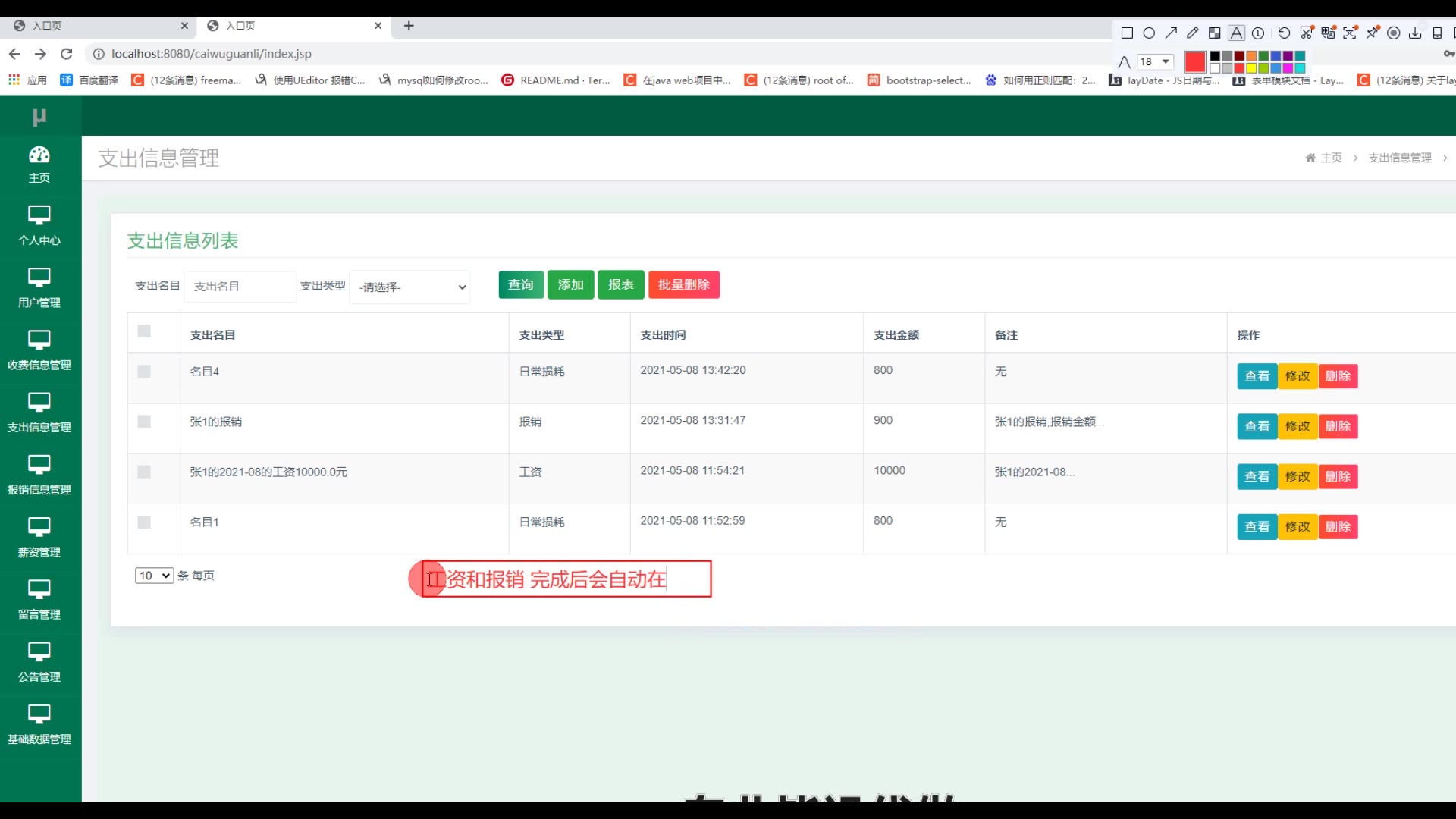Pick the purple color swatch
1456x819 pixels.
pyautogui.click(x=1288, y=56)
